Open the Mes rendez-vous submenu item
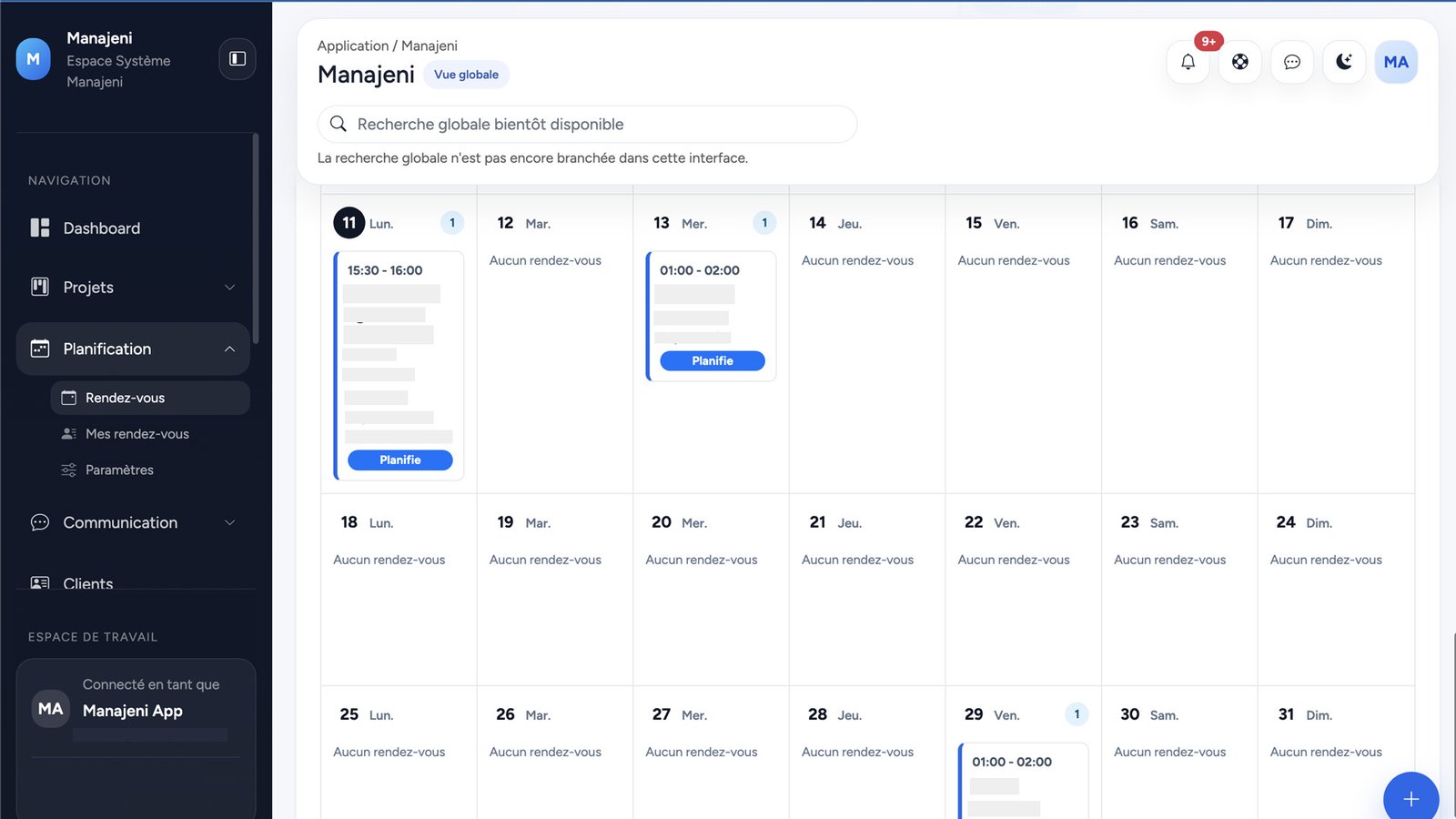Screen dimensions: 1456x819 (x=150, y=434)
